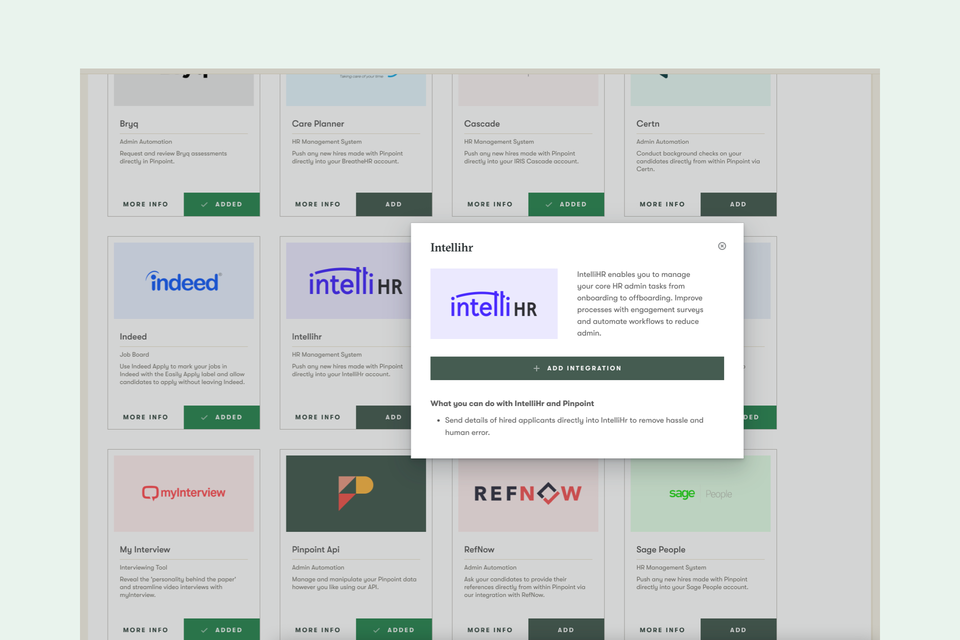The height and width of the screenshot is (640, 960).
Task: Click the Added button on Indeed card
Action: tap(222, 417)
